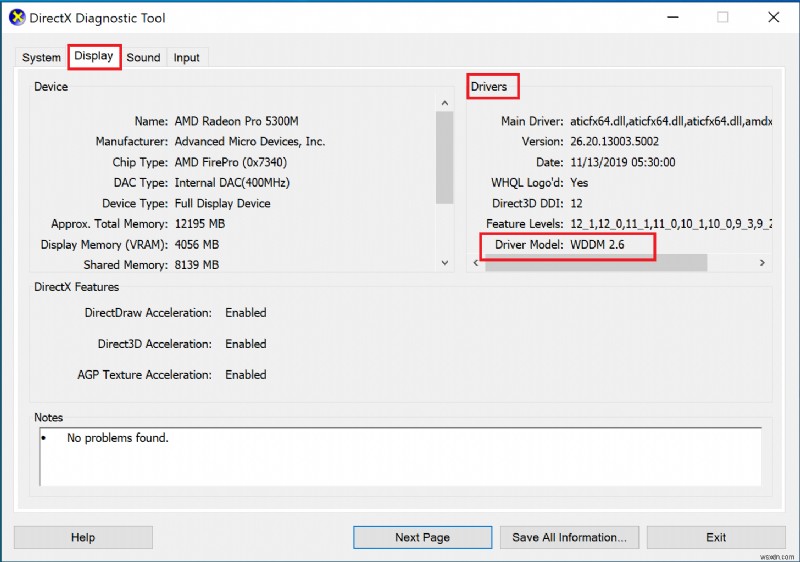Click the Help button

[x=83, y=537]
